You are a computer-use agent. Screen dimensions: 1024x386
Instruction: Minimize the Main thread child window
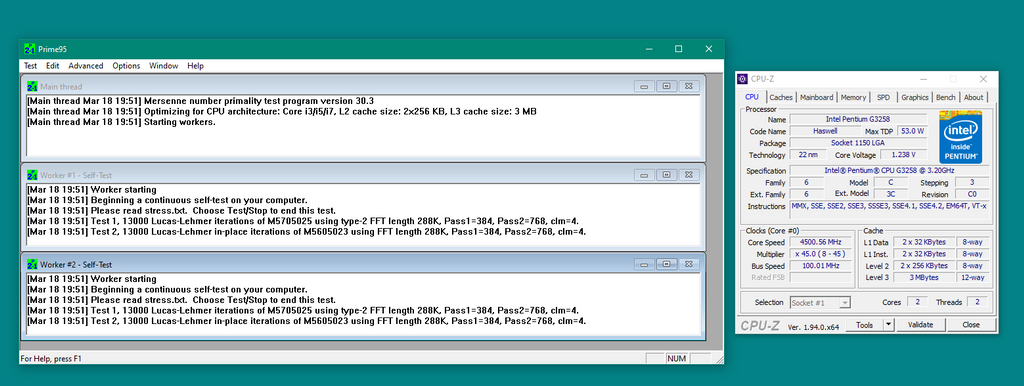pyautogui.click(x=644, y=86)
